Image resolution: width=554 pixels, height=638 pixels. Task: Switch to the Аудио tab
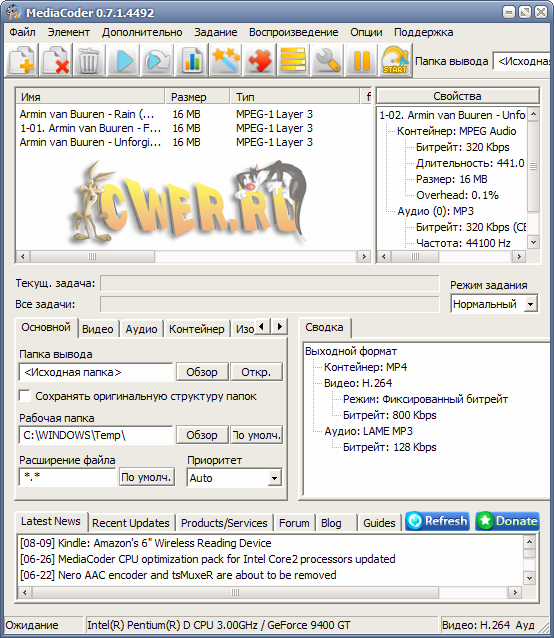pos(141,329)
